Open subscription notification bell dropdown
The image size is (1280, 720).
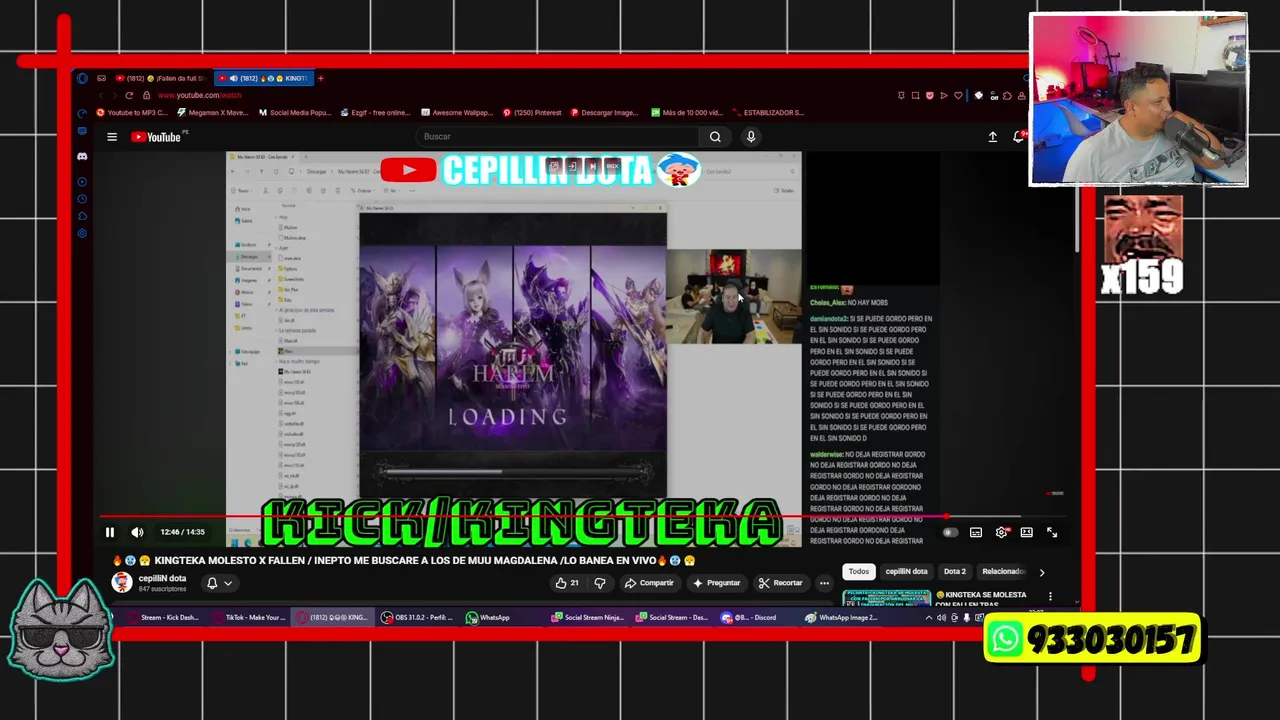pyautogui.click(x=219, y=583)
